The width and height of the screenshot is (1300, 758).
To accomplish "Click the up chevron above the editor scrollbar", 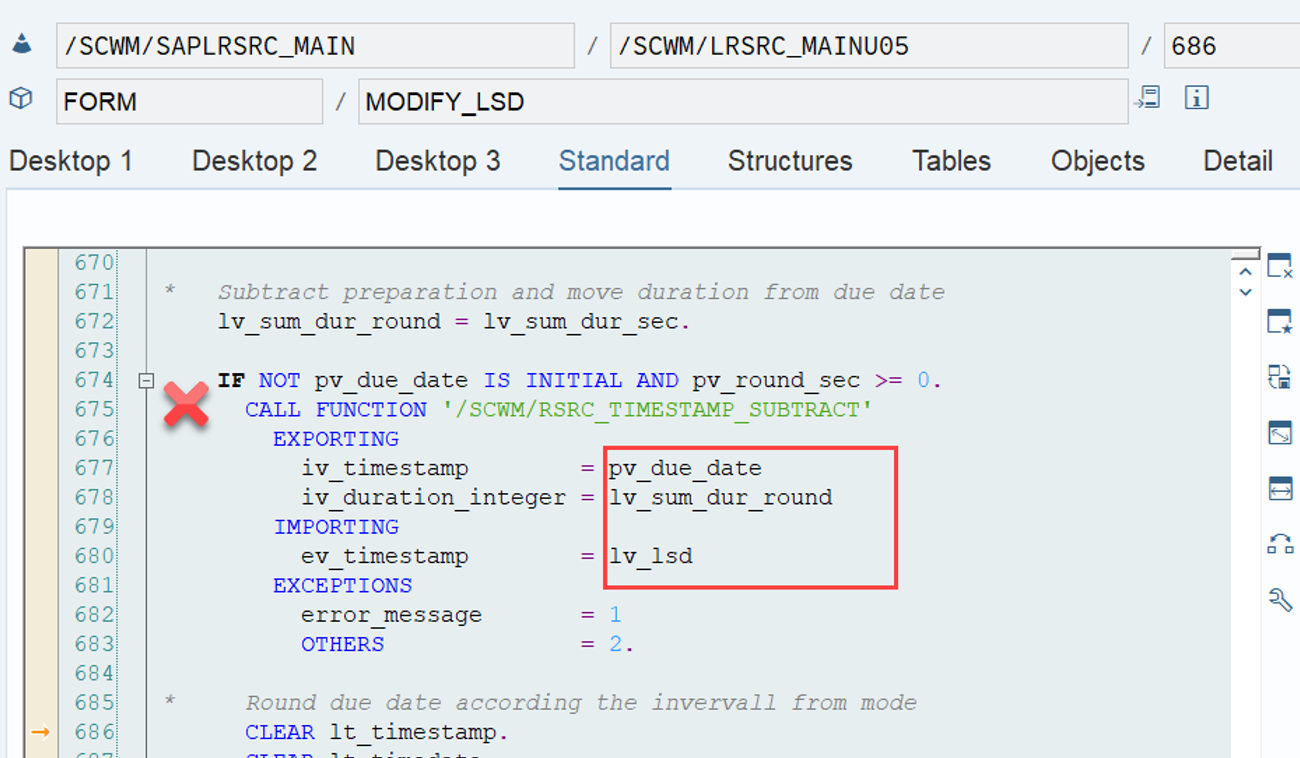I will [x=1245, y=272].
